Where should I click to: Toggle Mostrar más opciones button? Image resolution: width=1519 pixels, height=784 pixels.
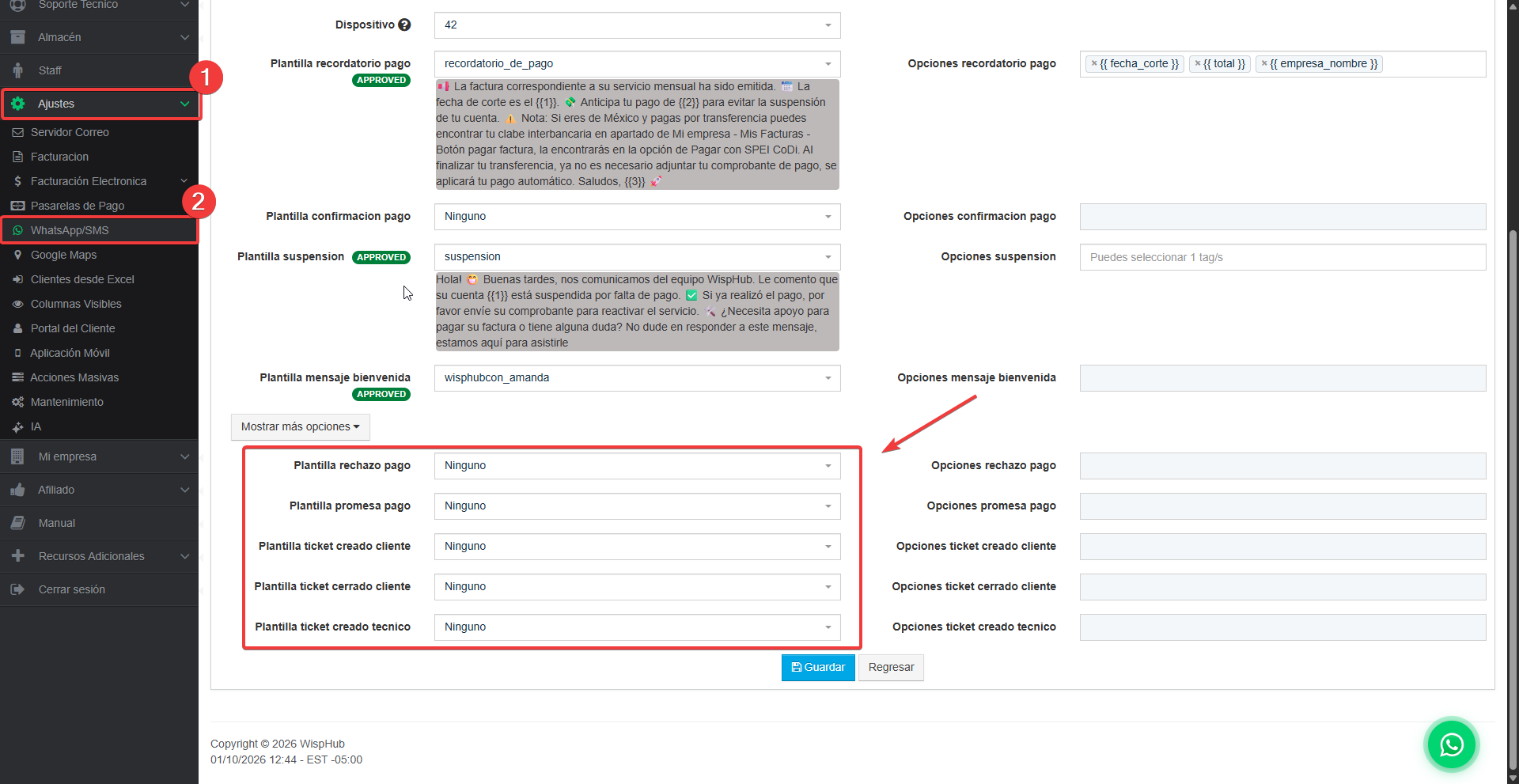tap(300, 427)
